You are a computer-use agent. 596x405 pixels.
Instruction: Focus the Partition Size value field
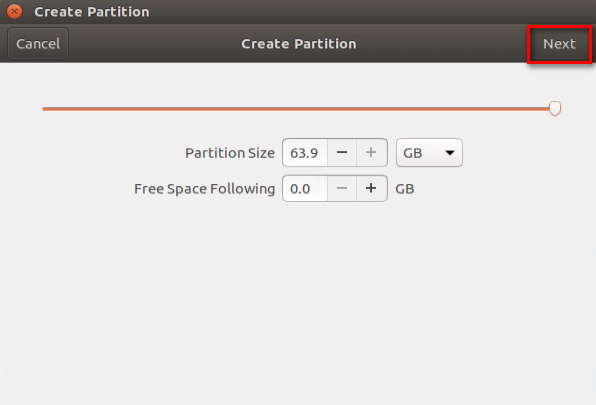(305, 153)
